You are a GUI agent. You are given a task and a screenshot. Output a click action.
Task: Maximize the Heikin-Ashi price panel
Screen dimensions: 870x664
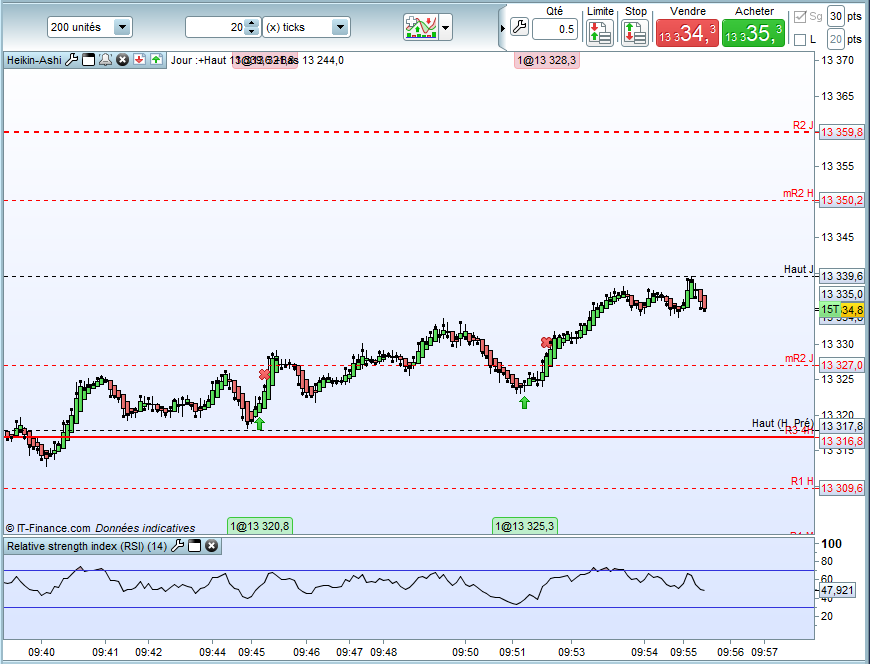[88, 60]
